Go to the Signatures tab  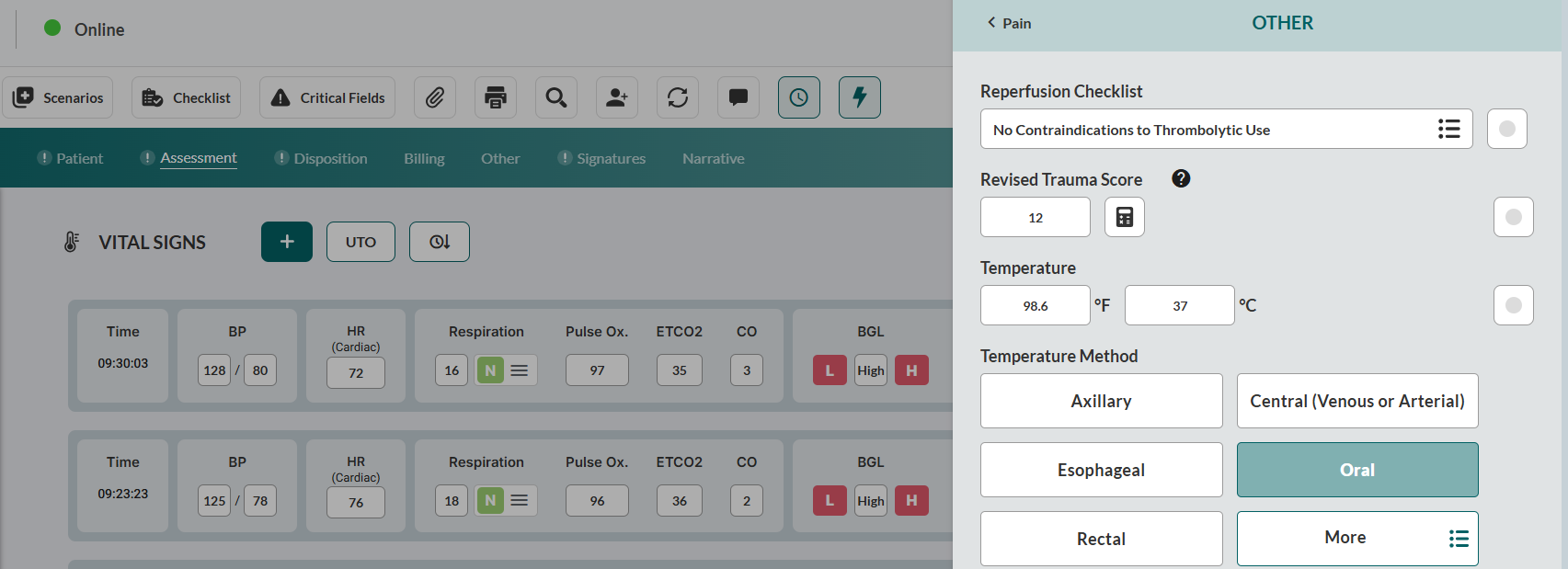click(x=601, y=158)
